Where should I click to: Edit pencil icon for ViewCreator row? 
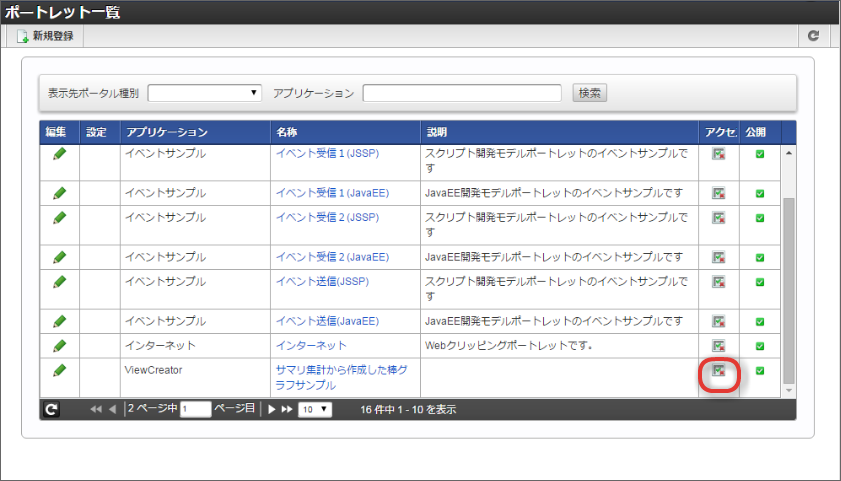tap(60, 370)
